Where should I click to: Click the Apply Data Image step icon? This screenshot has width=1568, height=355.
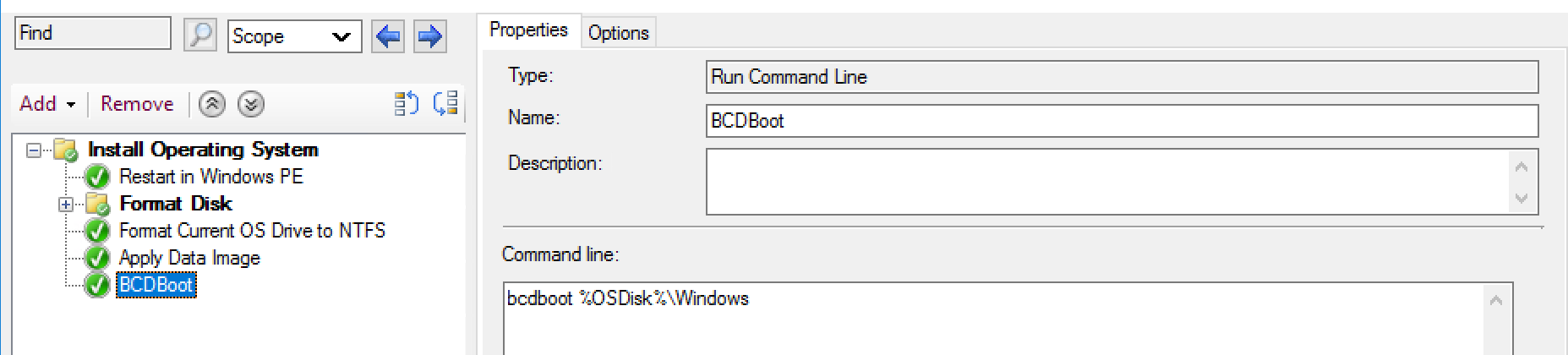pyautogui.click(x=98, y=258)
